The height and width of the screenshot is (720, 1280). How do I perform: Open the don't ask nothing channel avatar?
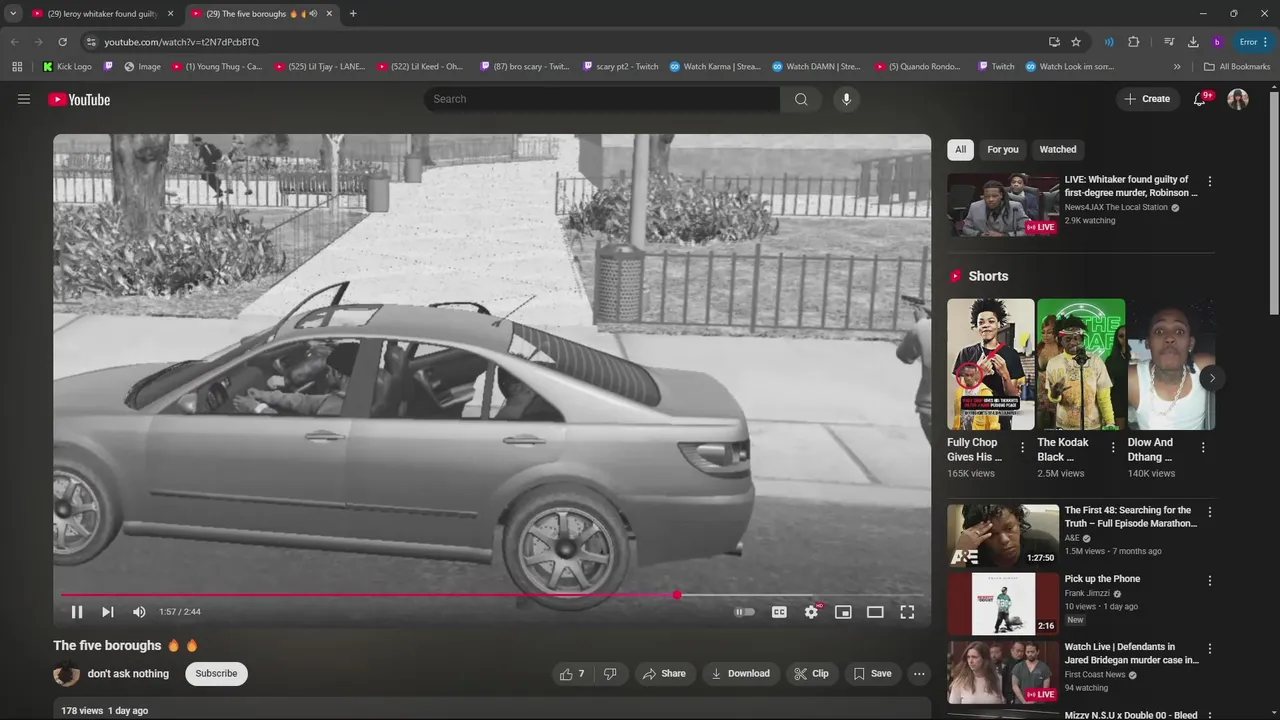tap(66, 674)
